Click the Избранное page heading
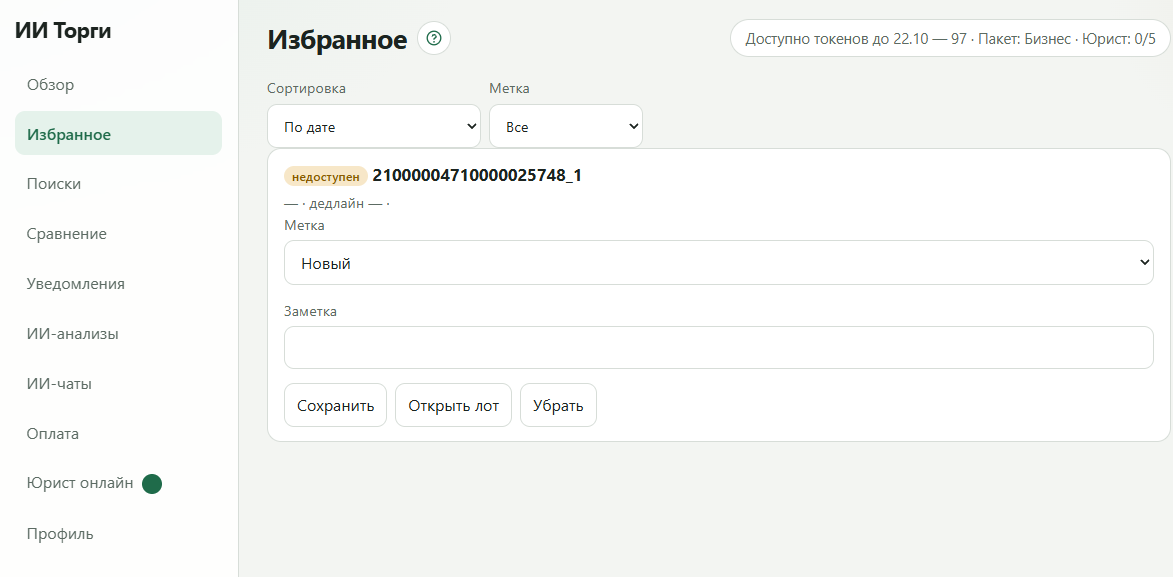 tap(337, 40)
